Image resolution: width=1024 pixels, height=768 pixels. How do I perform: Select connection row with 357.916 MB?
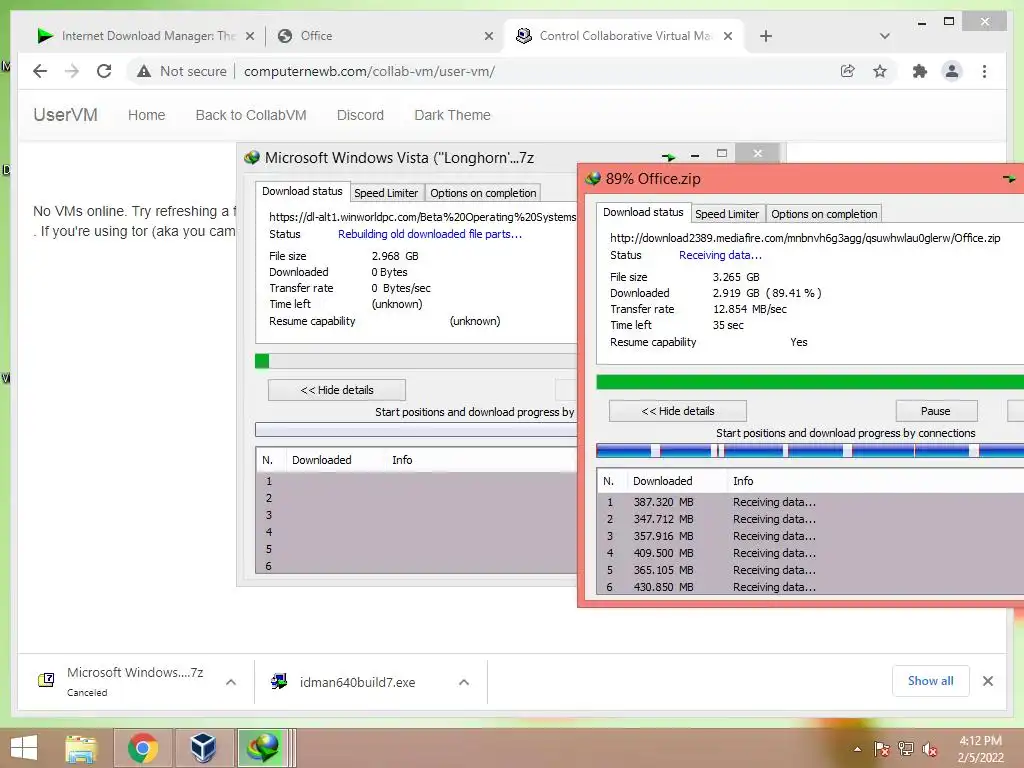(810, 536)
